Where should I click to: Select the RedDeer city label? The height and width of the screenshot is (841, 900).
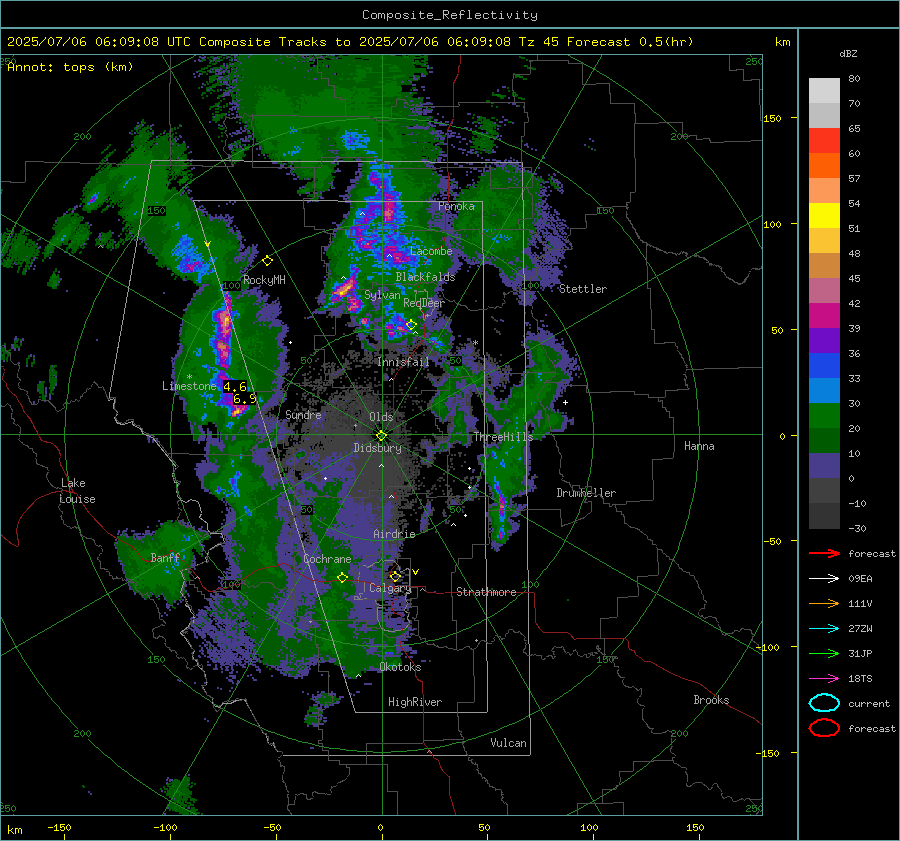(x=424, y=303)
